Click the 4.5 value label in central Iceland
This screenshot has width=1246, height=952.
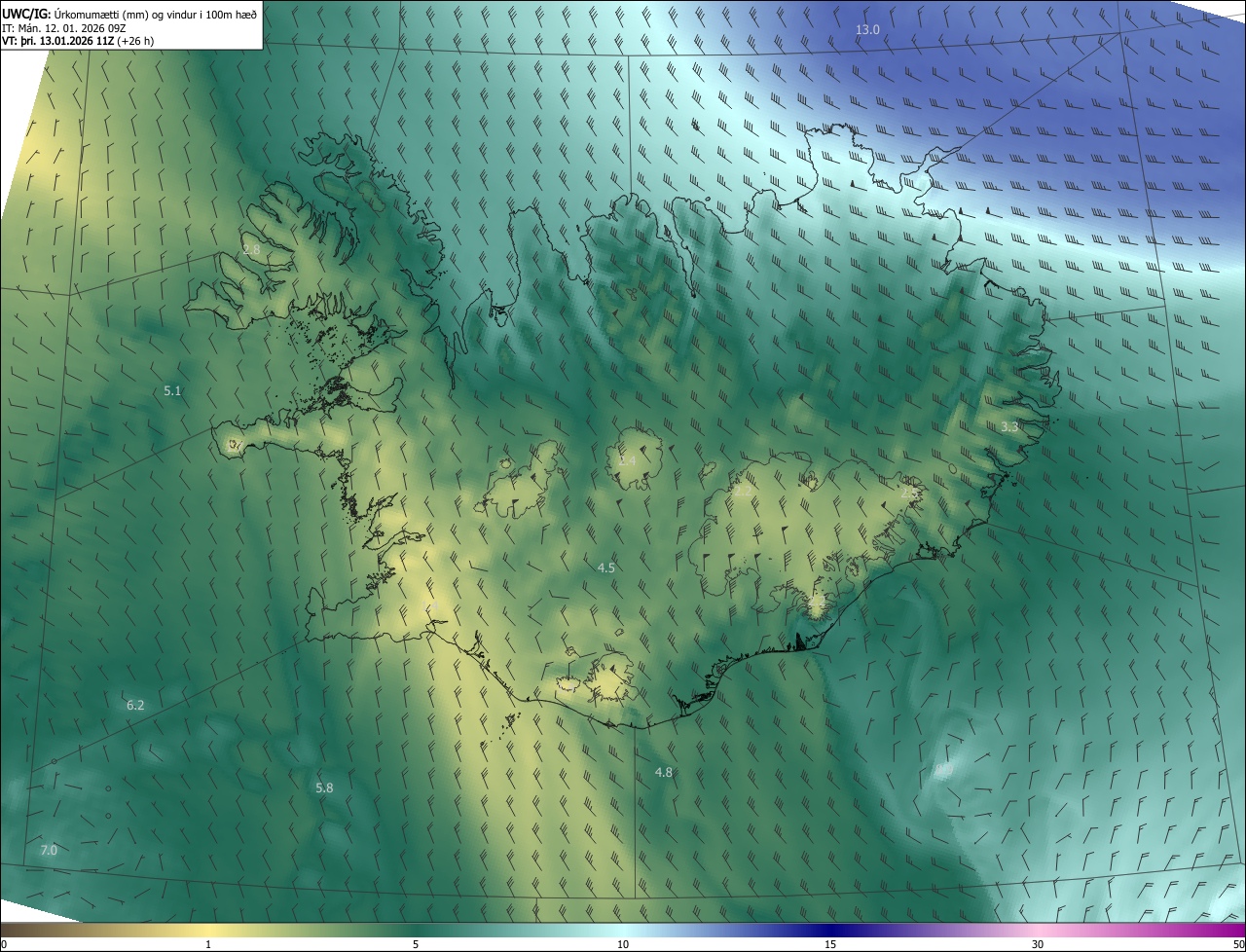[605, 568]
